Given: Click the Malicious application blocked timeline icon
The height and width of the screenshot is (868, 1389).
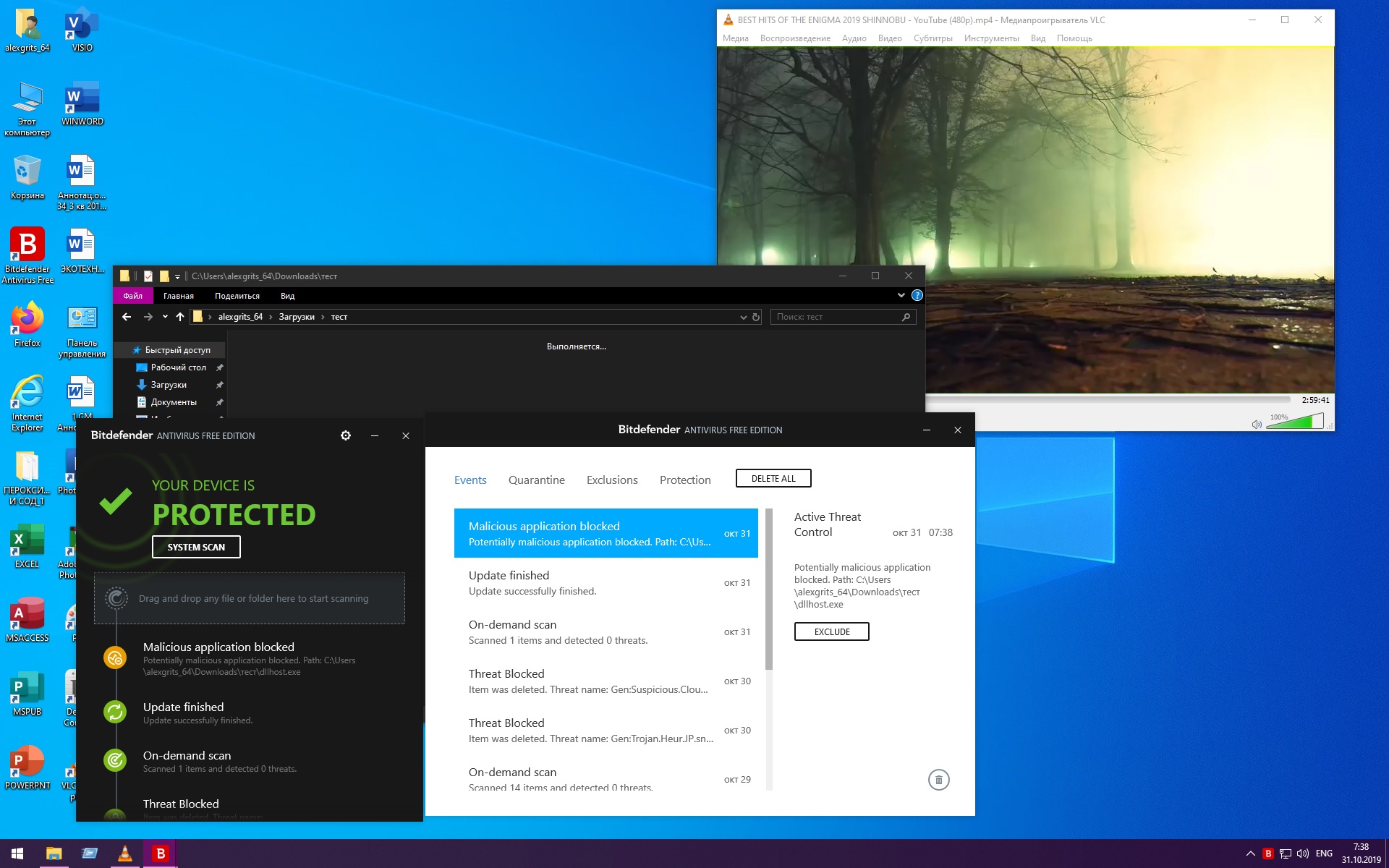Looking at the screenshot, I should (115, 658).
